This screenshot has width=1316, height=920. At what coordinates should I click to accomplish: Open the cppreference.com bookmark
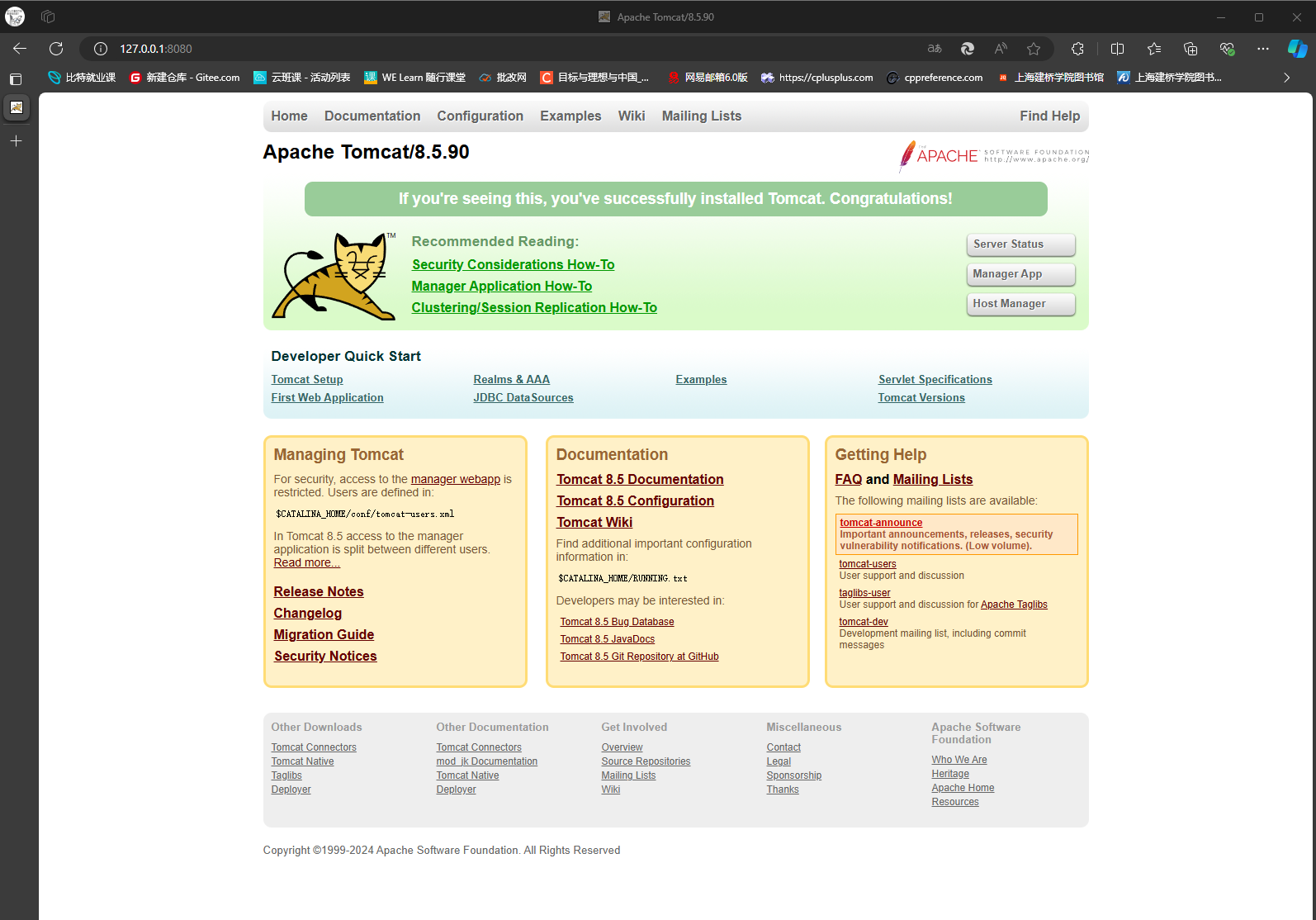(935, 78)
